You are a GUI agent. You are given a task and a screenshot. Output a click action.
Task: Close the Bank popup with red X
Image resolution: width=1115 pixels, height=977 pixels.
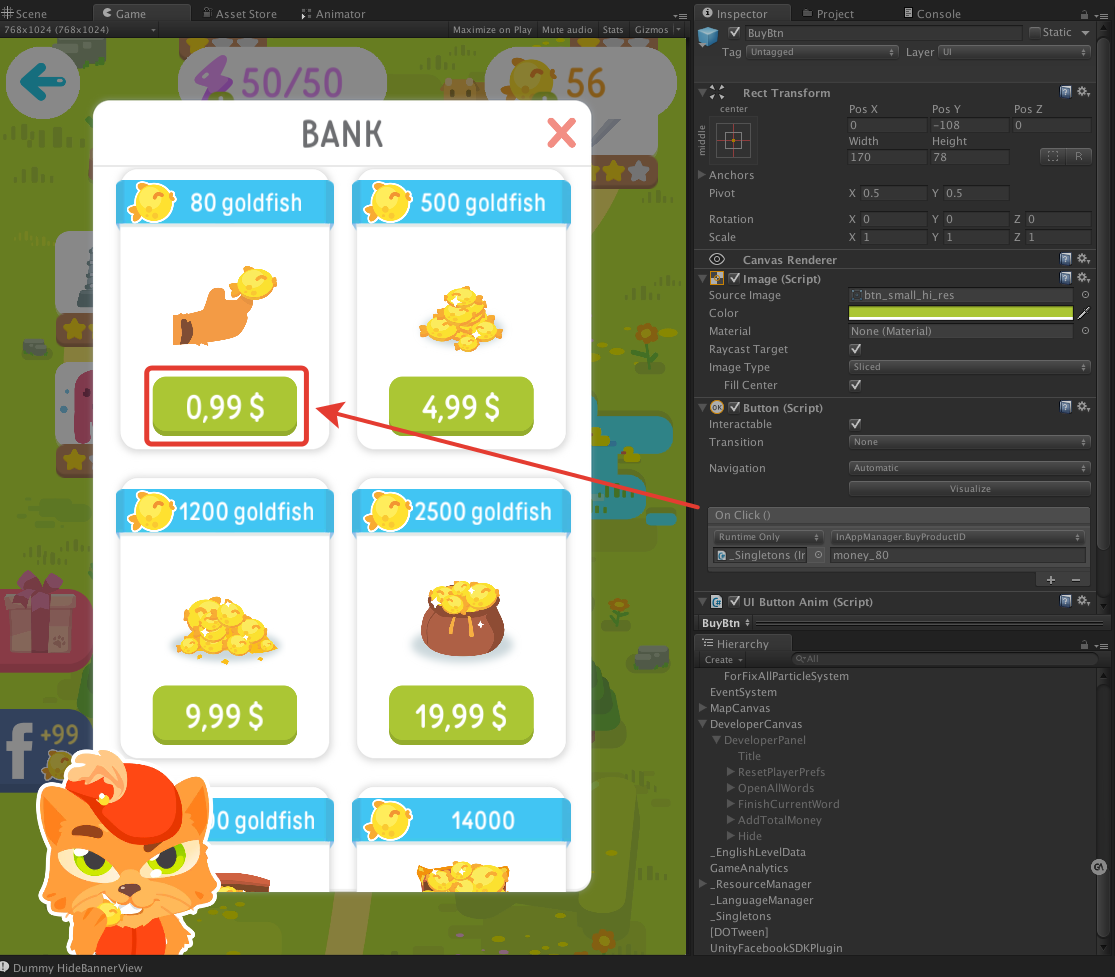561,133
